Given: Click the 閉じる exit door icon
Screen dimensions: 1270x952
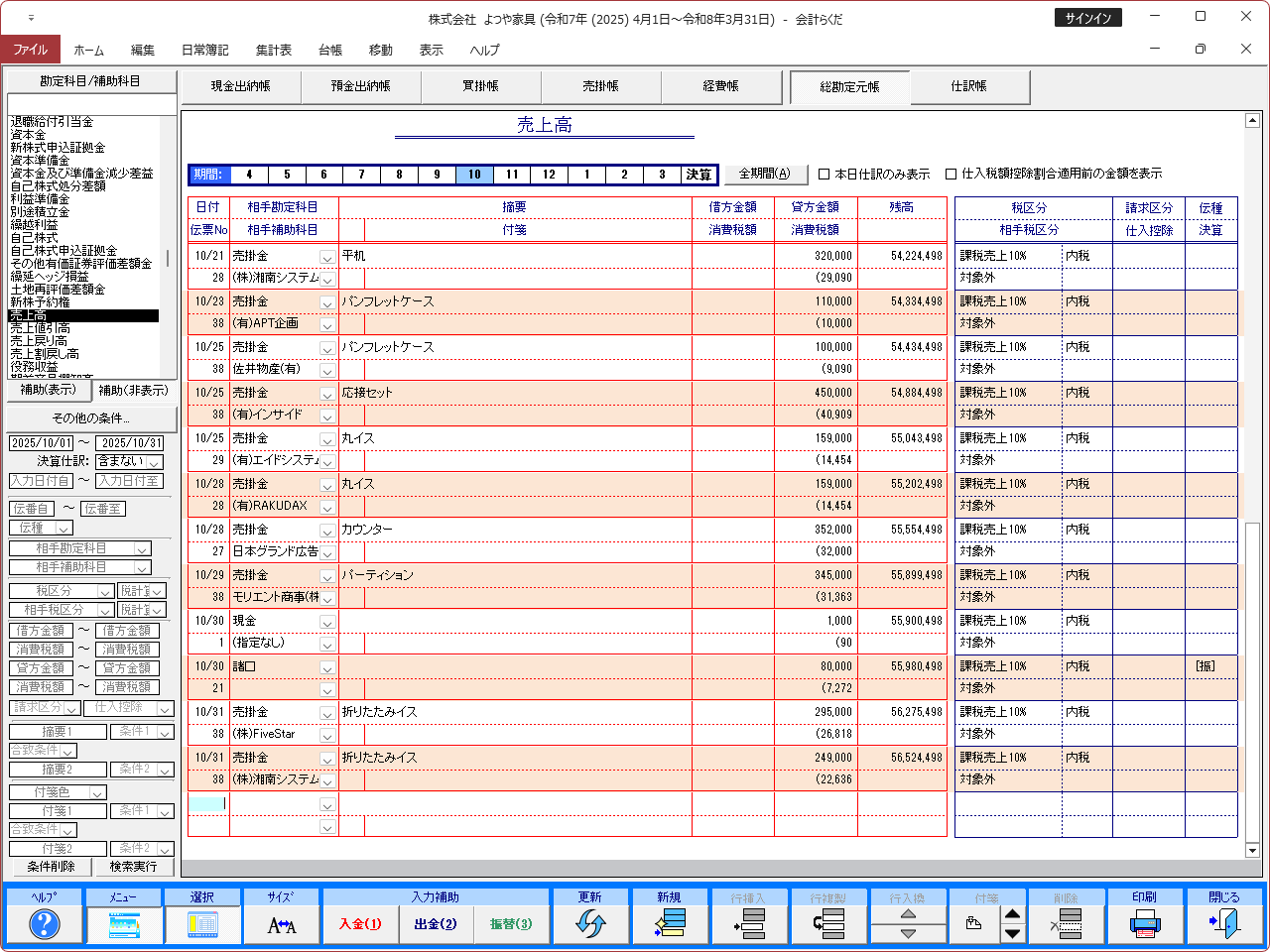Looking at the screenshot, I should tap(1224, 924).
